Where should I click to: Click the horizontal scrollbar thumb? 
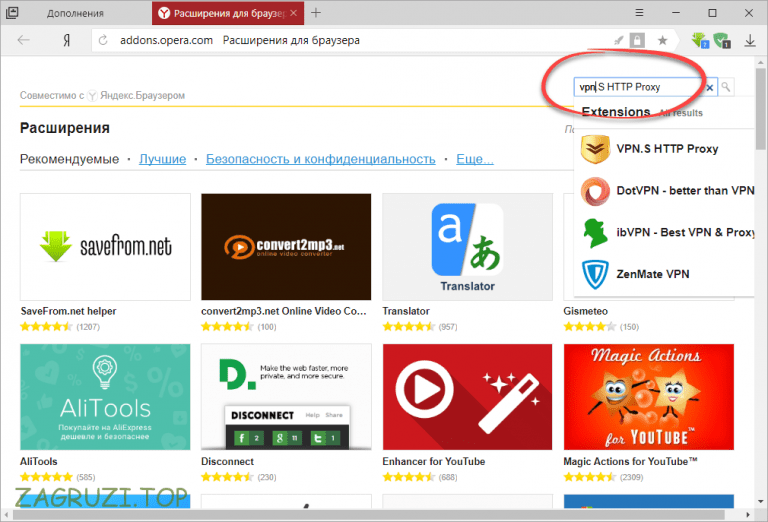click(x=369, y=515)
